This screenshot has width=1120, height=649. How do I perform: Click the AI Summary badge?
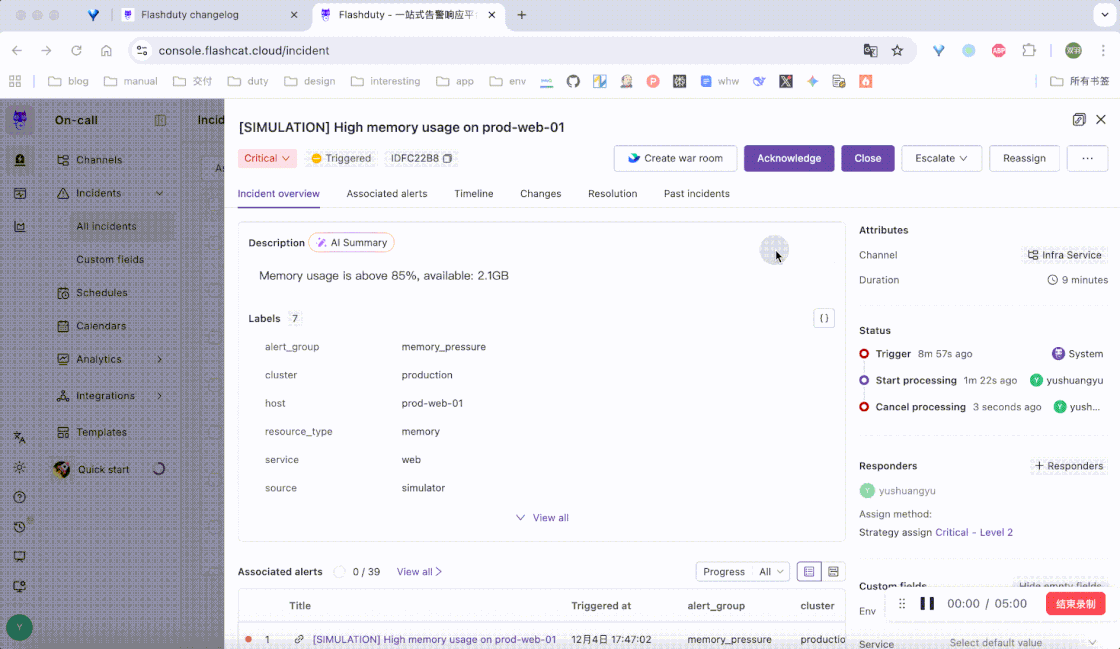tap(351, 243)
